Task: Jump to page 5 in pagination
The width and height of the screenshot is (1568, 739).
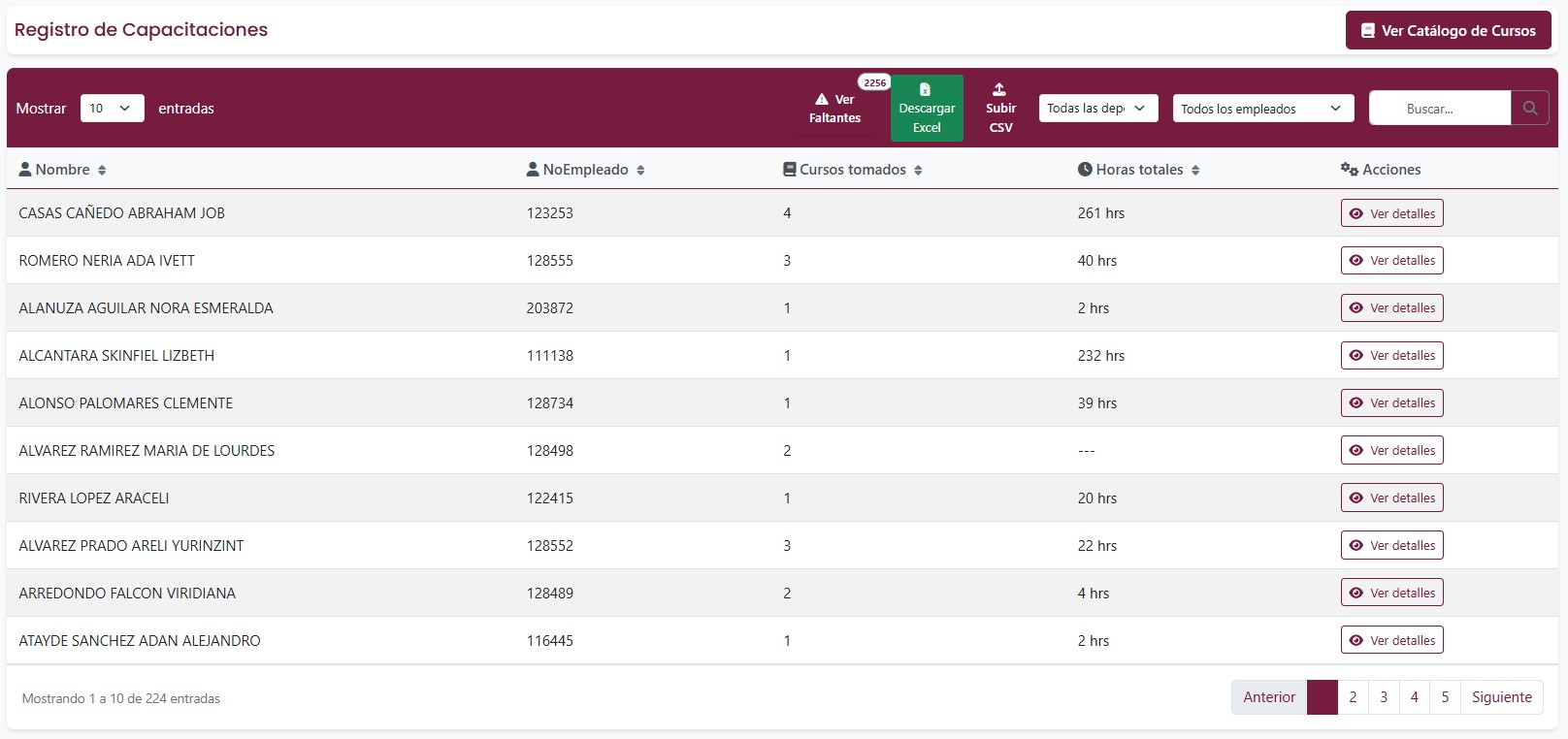Action: click(x=1445, y=697)
